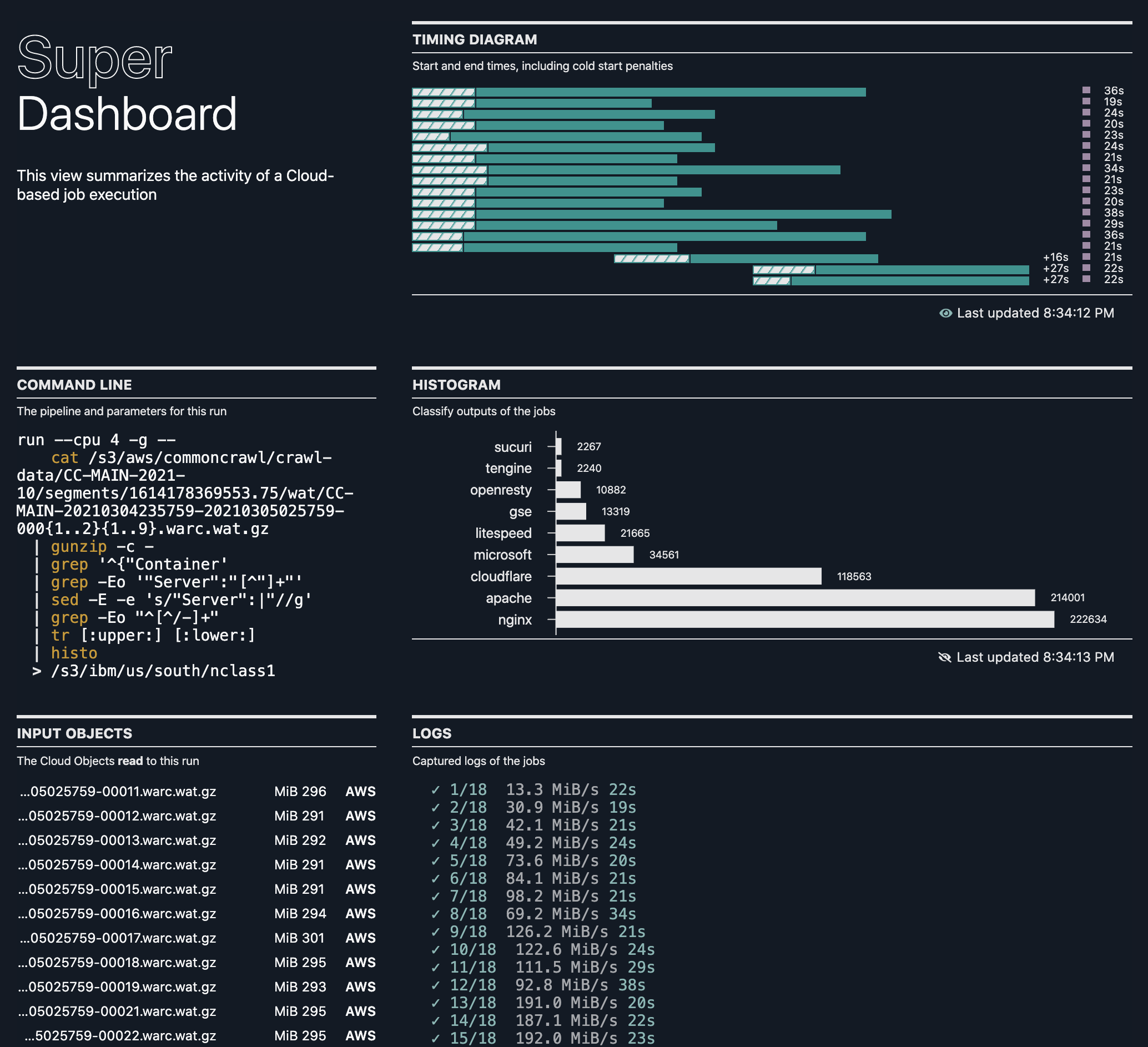Click the purple square beside 38s duration
1148x1047 pixels.
pos(1086,213)
